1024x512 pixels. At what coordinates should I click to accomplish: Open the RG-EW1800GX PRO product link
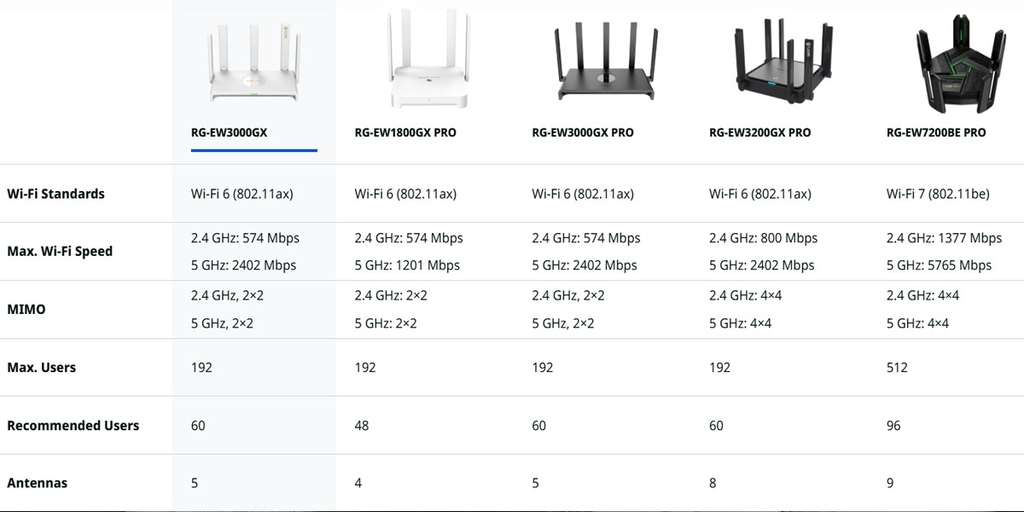tap(405, 132)
